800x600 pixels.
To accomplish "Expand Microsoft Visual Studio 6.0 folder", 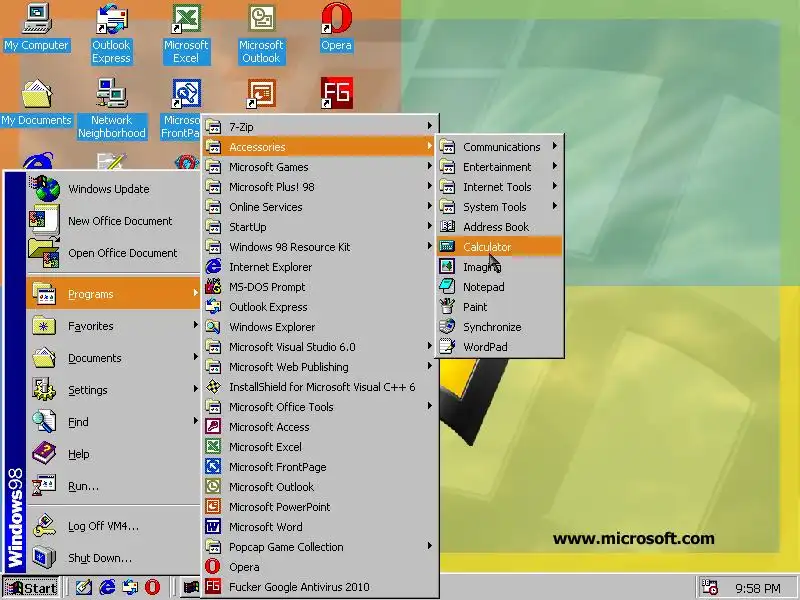I will point(320,346).
